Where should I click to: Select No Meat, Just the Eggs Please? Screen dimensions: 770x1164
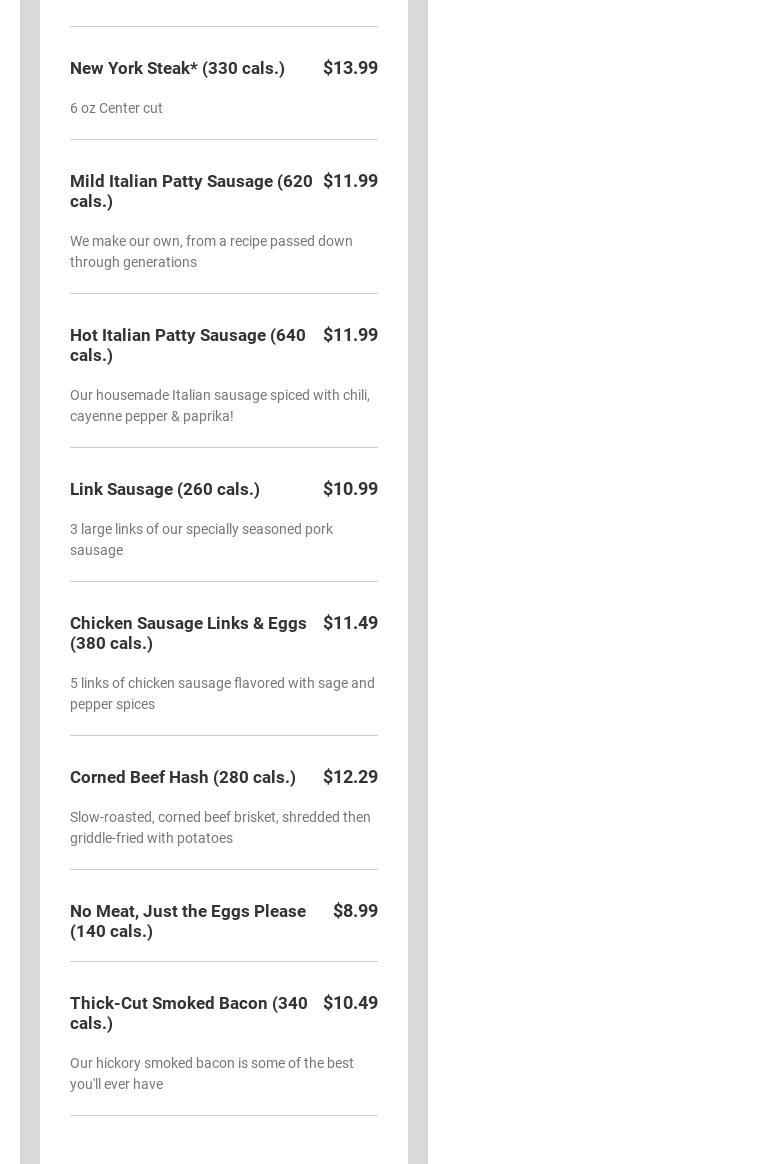coord(188,921)
